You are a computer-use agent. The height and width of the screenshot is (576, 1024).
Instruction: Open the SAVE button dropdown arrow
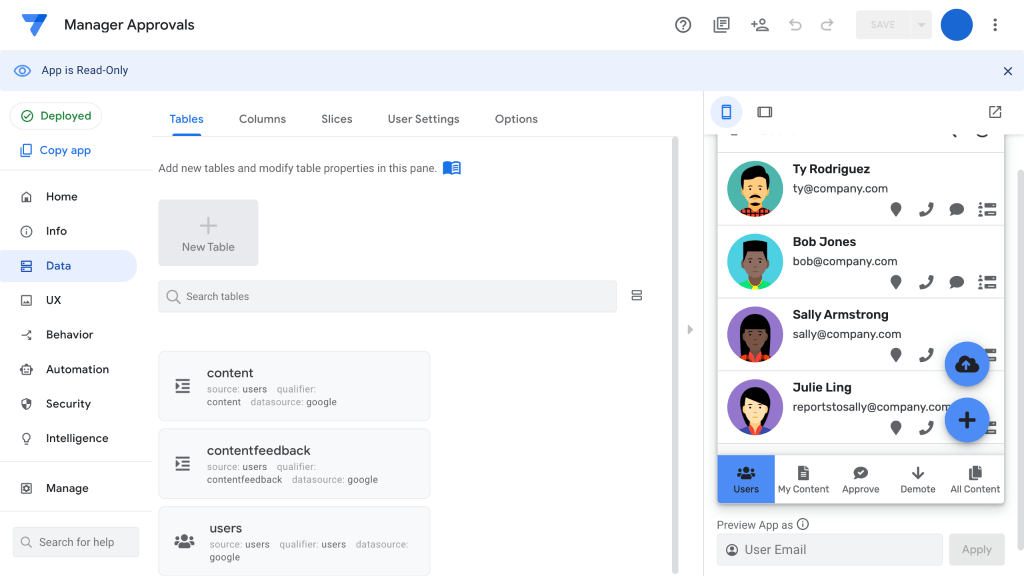point(920,25)
